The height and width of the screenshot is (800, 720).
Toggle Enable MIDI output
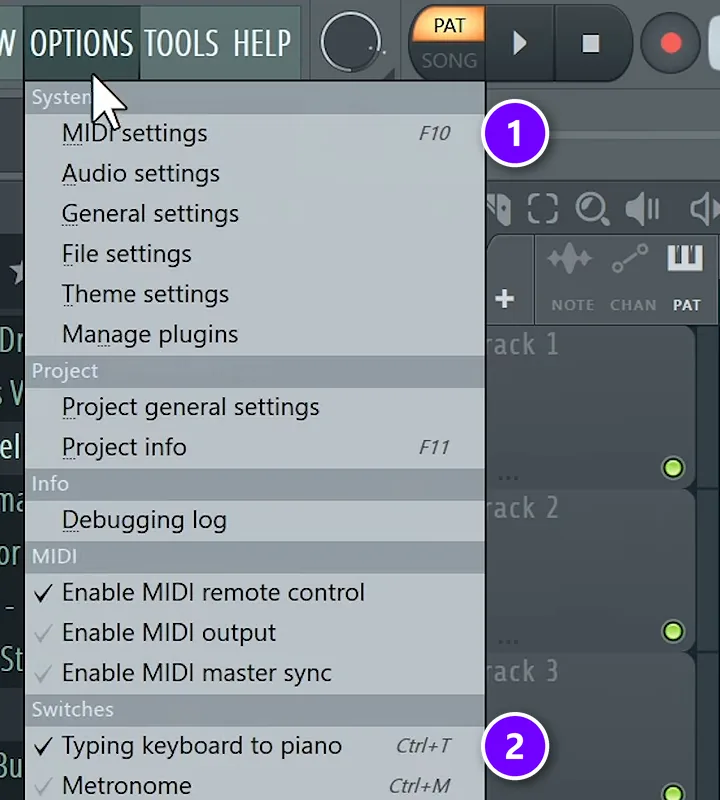(255, 633)
